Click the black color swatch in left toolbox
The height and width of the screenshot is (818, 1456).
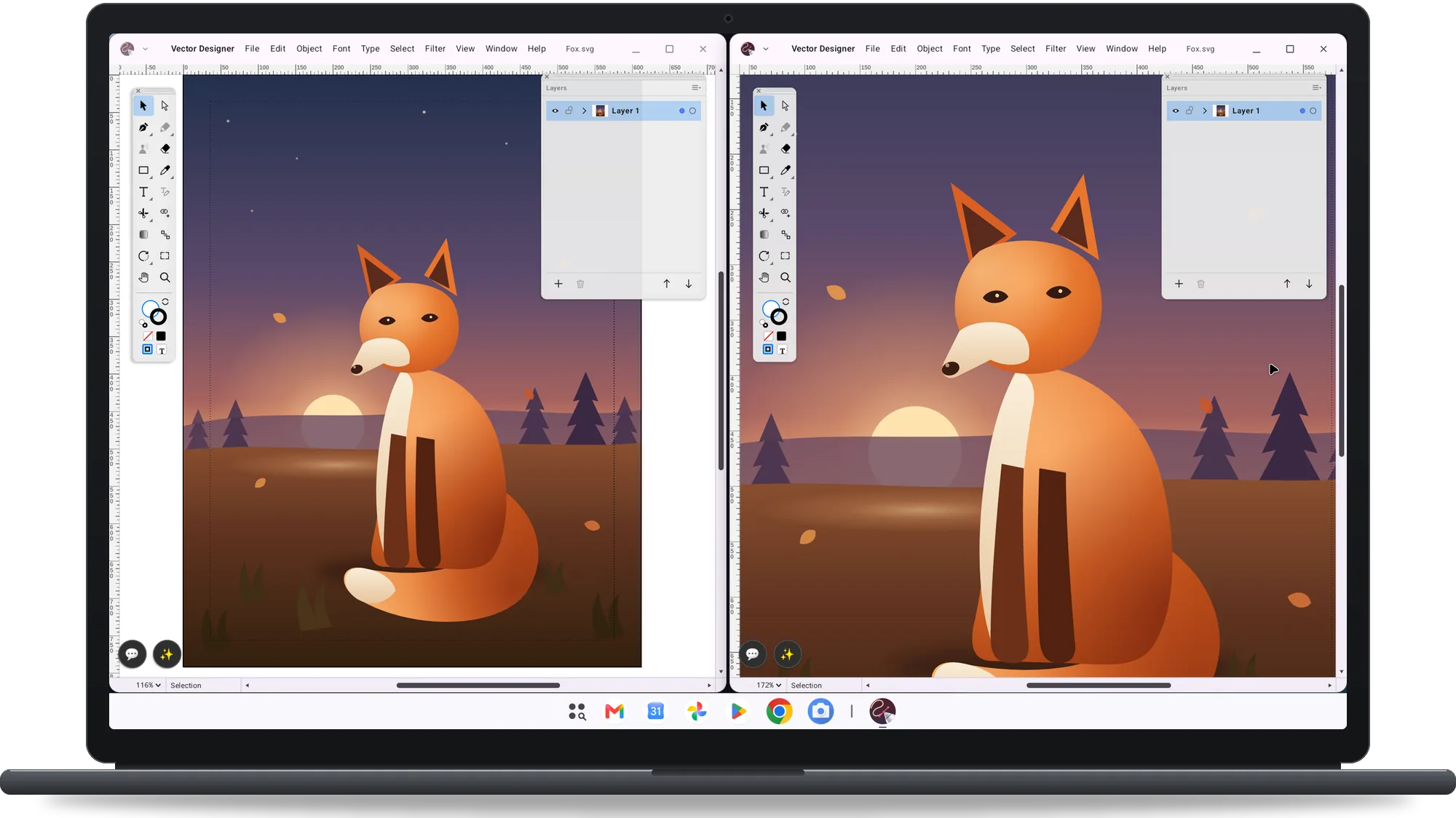coord(161,336)
